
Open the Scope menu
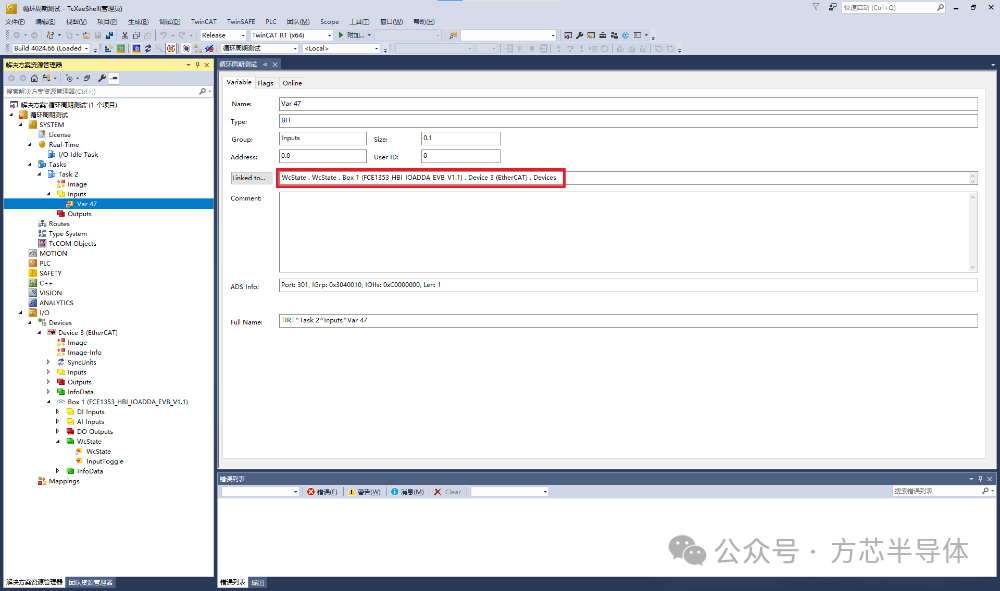330,22
